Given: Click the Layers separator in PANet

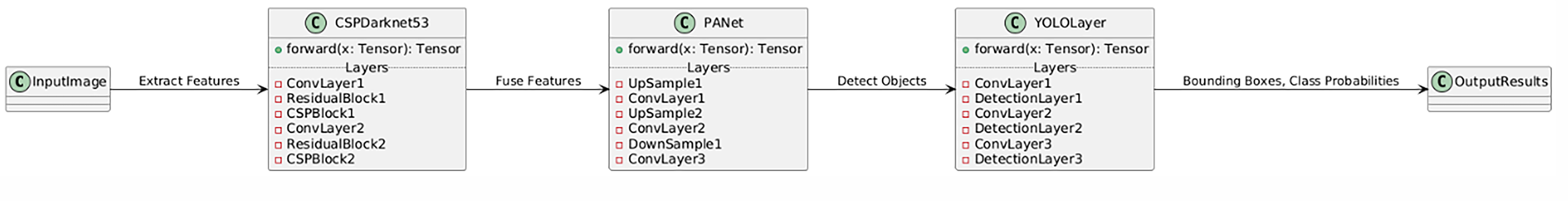Looking at the screenshot, I should pyautogui.click(x=708, y=68).
